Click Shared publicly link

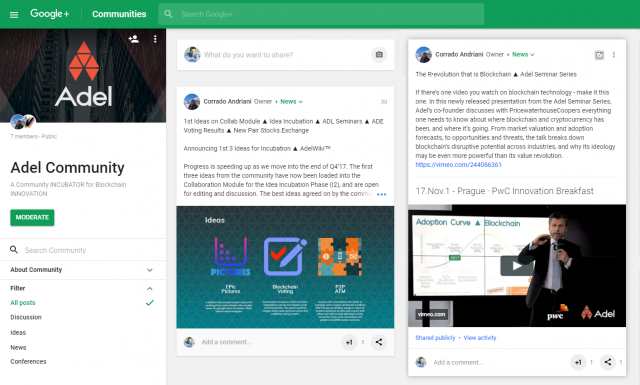pos(435,338)
